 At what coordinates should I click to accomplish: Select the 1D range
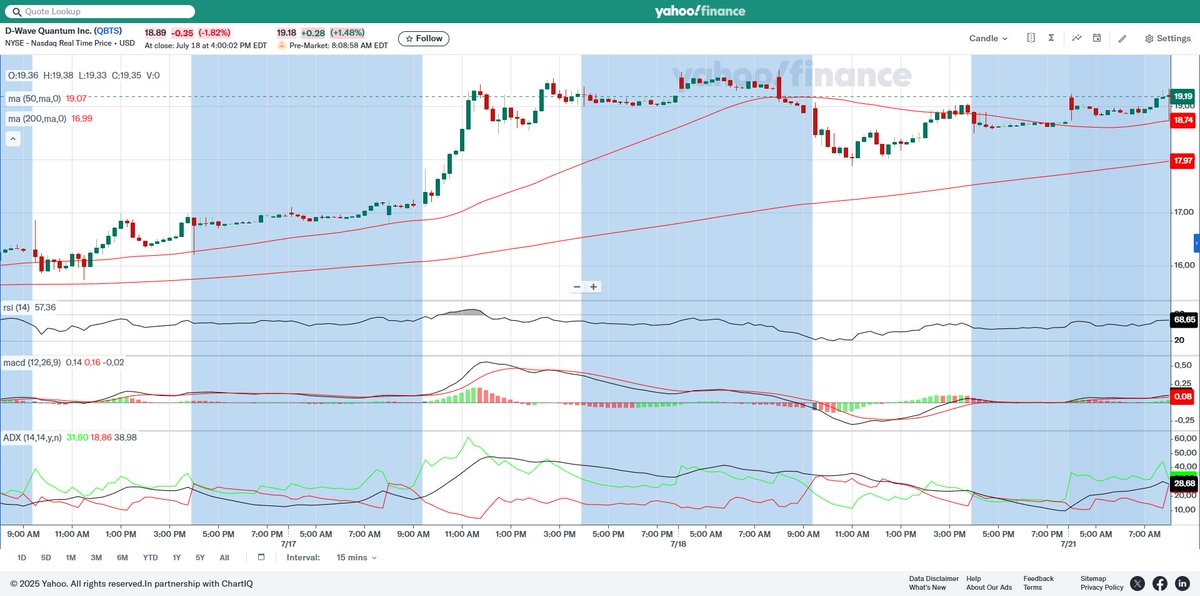point(22,557)
